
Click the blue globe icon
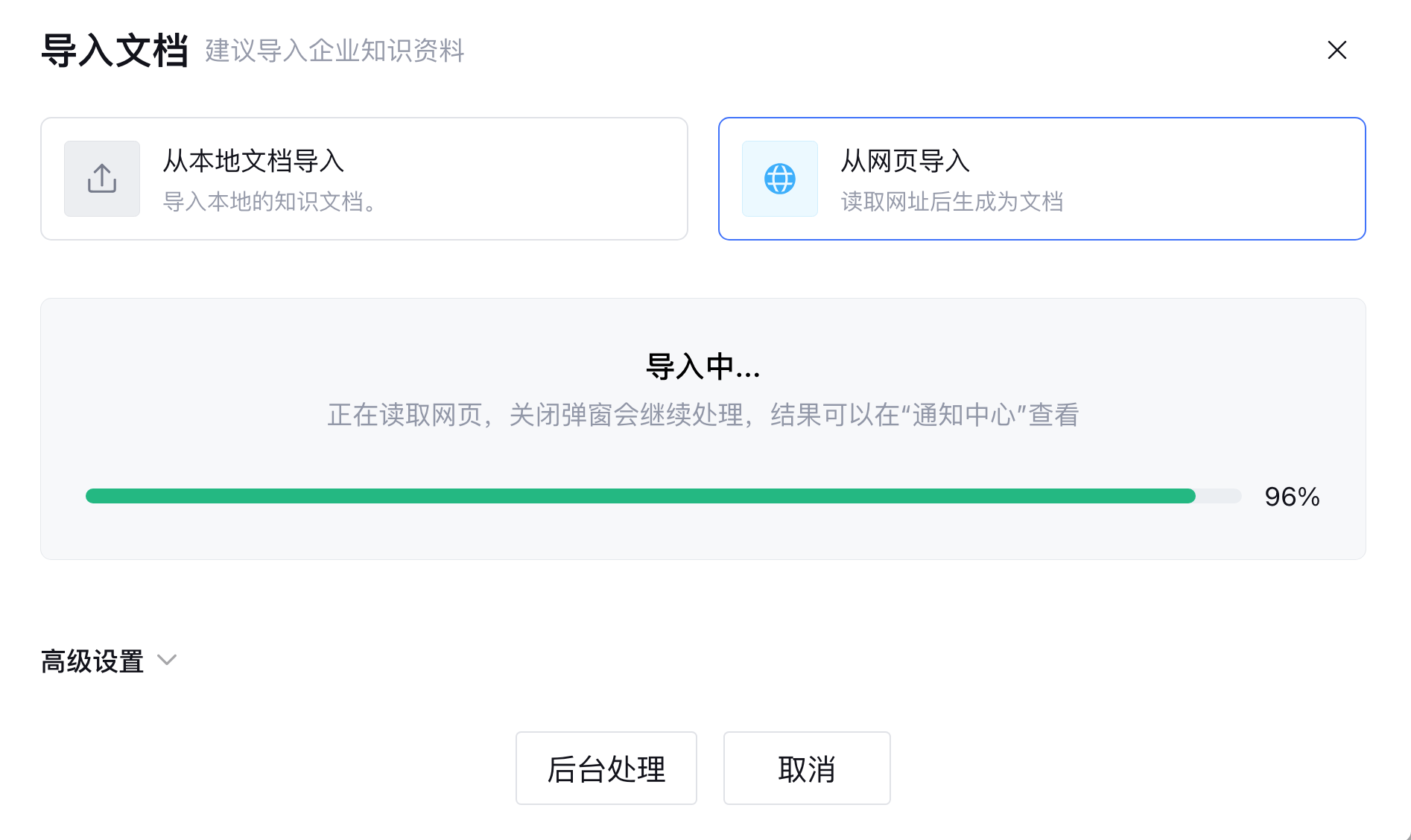[x=780, y=179]
